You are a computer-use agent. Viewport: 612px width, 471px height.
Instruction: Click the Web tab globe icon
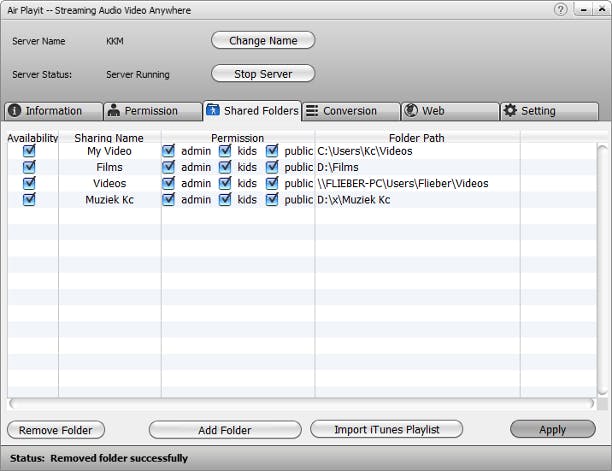point(411,110)
